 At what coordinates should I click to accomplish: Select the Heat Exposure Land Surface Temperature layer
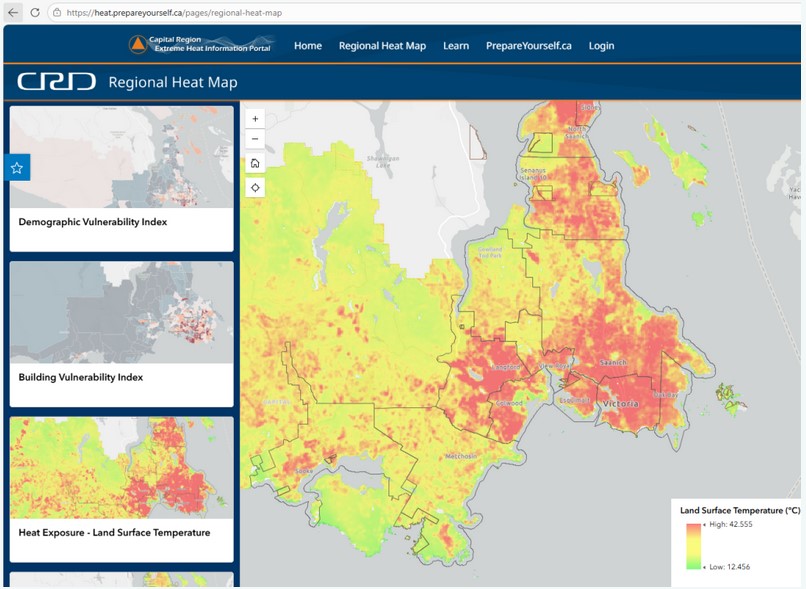(x=120, y=490)
